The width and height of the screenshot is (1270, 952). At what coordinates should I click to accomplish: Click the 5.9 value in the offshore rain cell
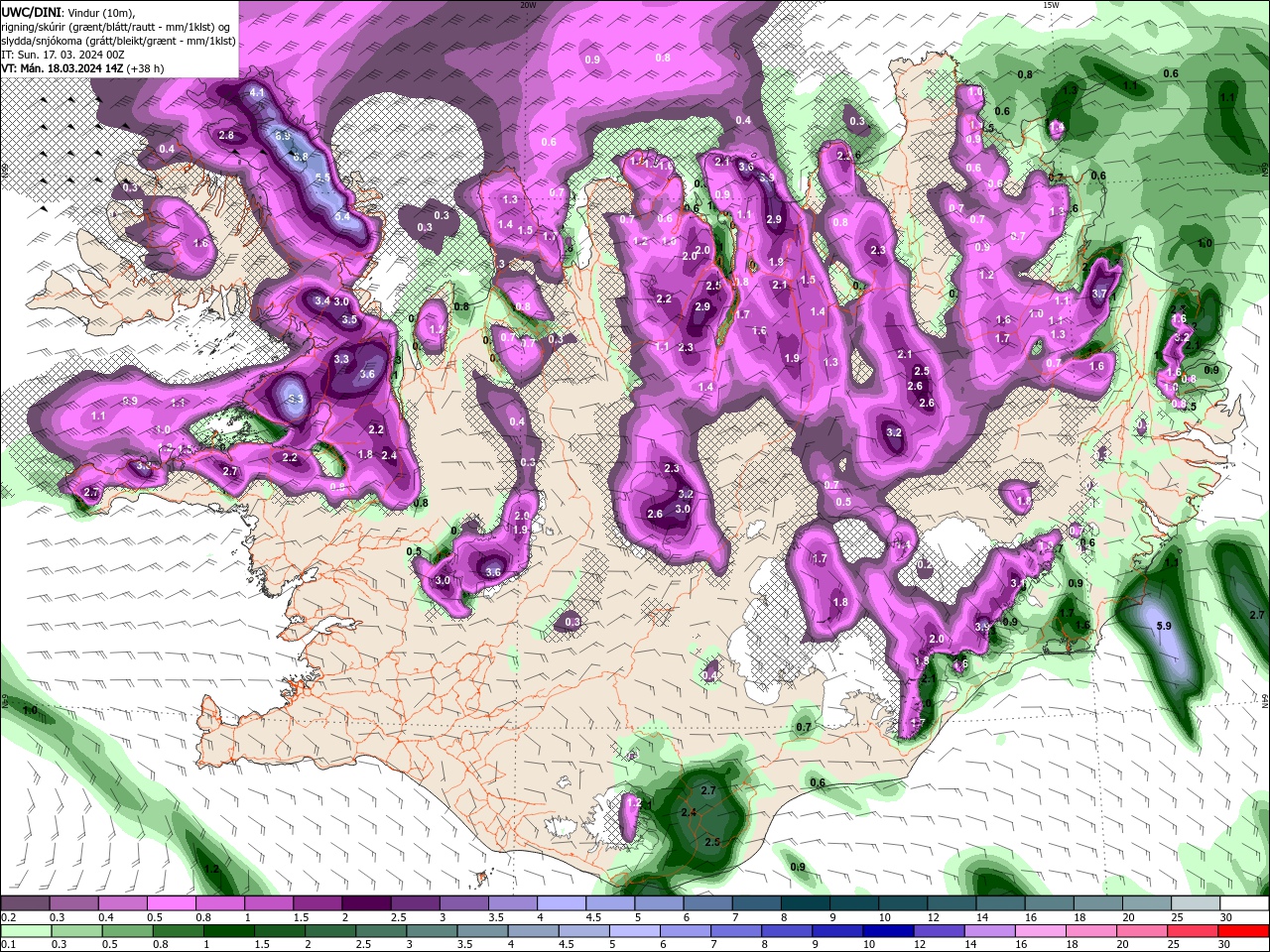tap(1165, 626)
